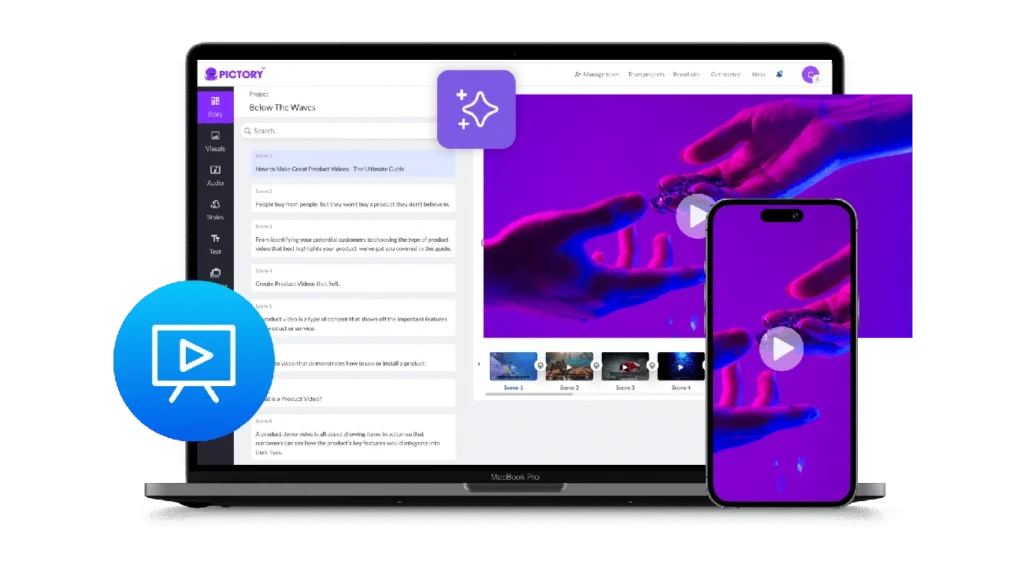Image resolution: width=1024 pixels, height=576 pixels.
Task: Open the Story tab in sidebar
Action: point(215,106)
